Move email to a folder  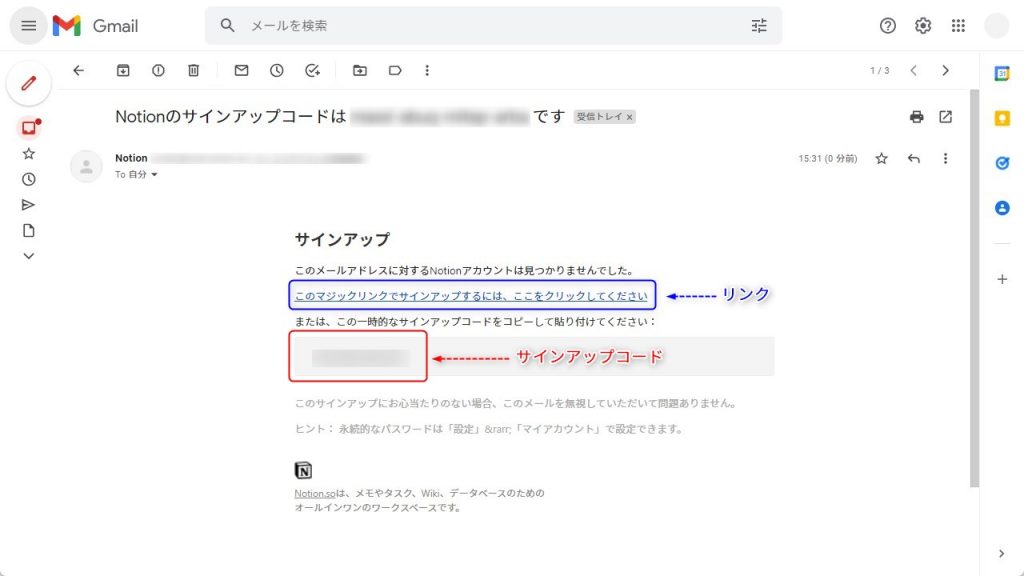[360, 70]
